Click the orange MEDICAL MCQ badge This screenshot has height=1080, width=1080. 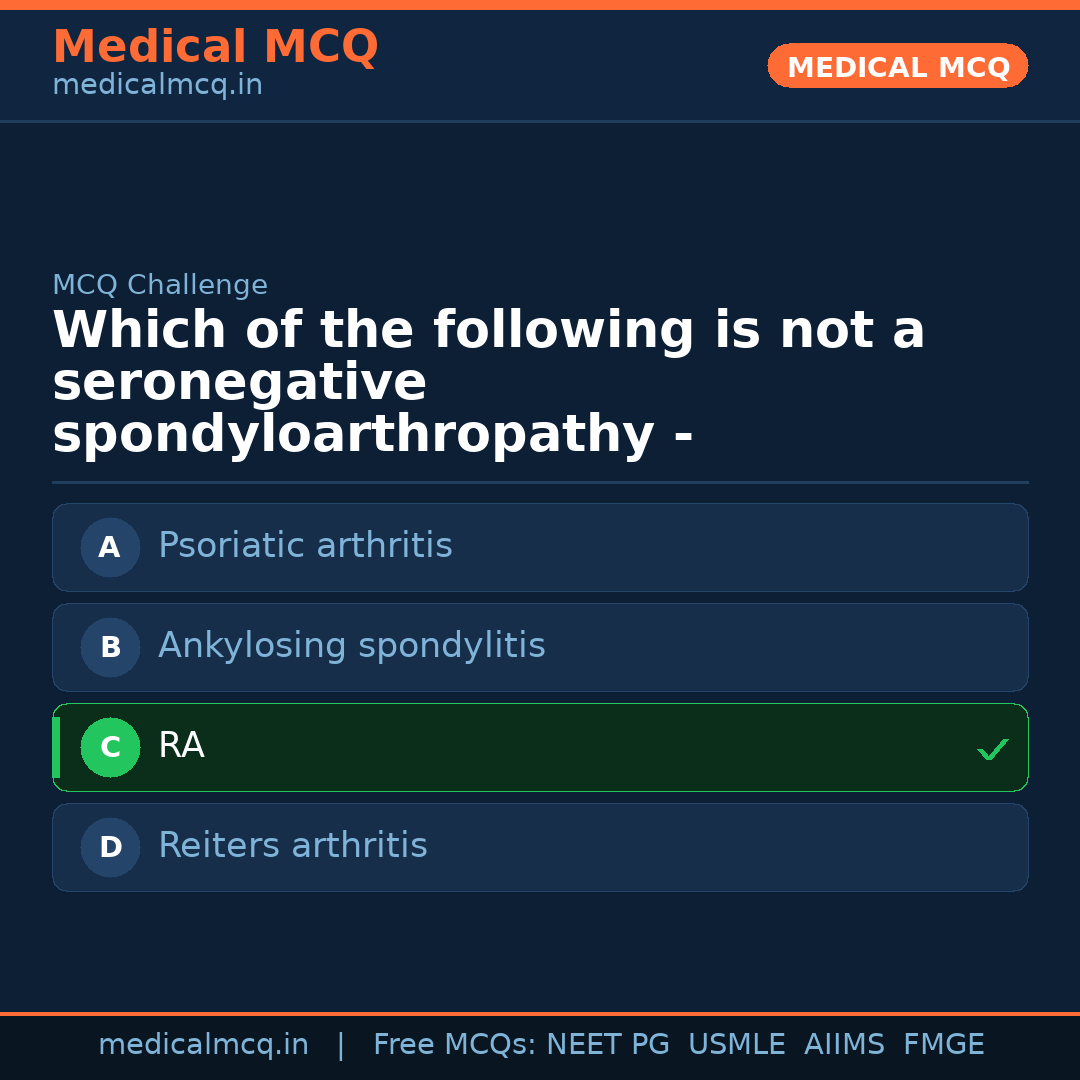click(x=897, y=66)
